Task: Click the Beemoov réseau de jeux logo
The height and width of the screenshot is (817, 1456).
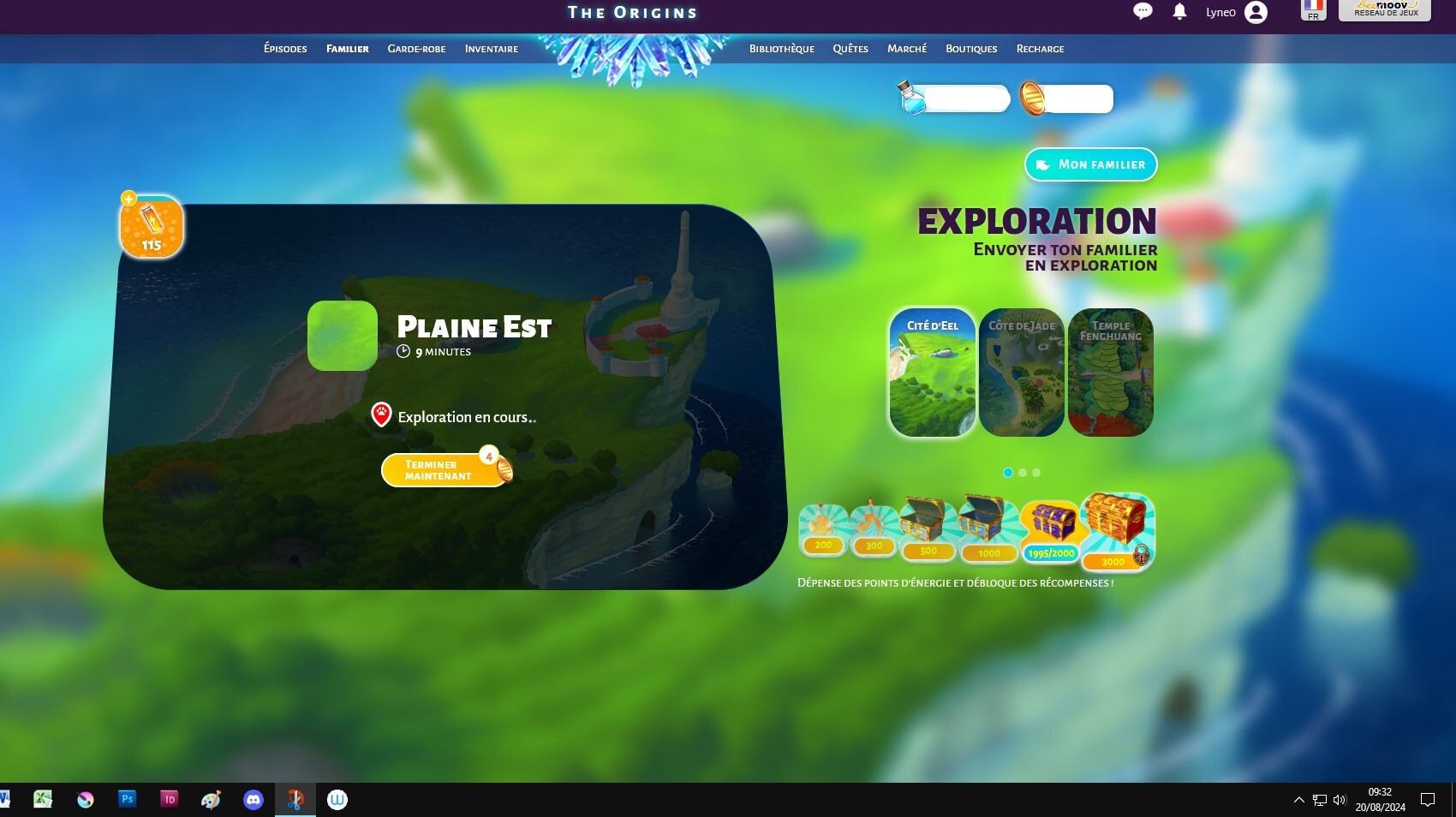Action: [x=1385, y=9]
